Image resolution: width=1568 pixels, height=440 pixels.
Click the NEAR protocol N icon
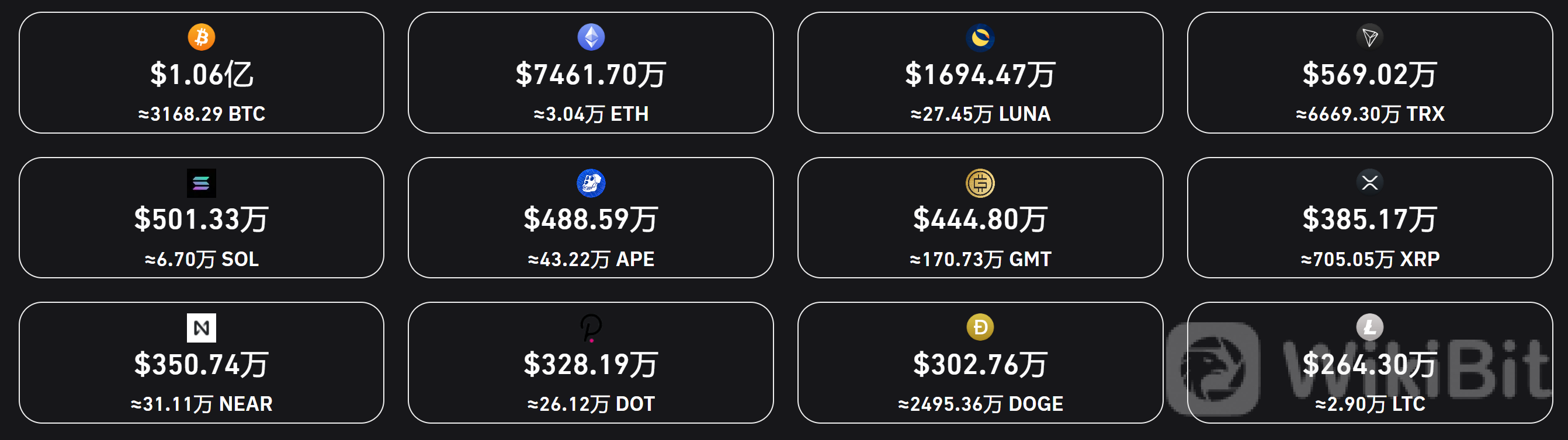(202, 328)
